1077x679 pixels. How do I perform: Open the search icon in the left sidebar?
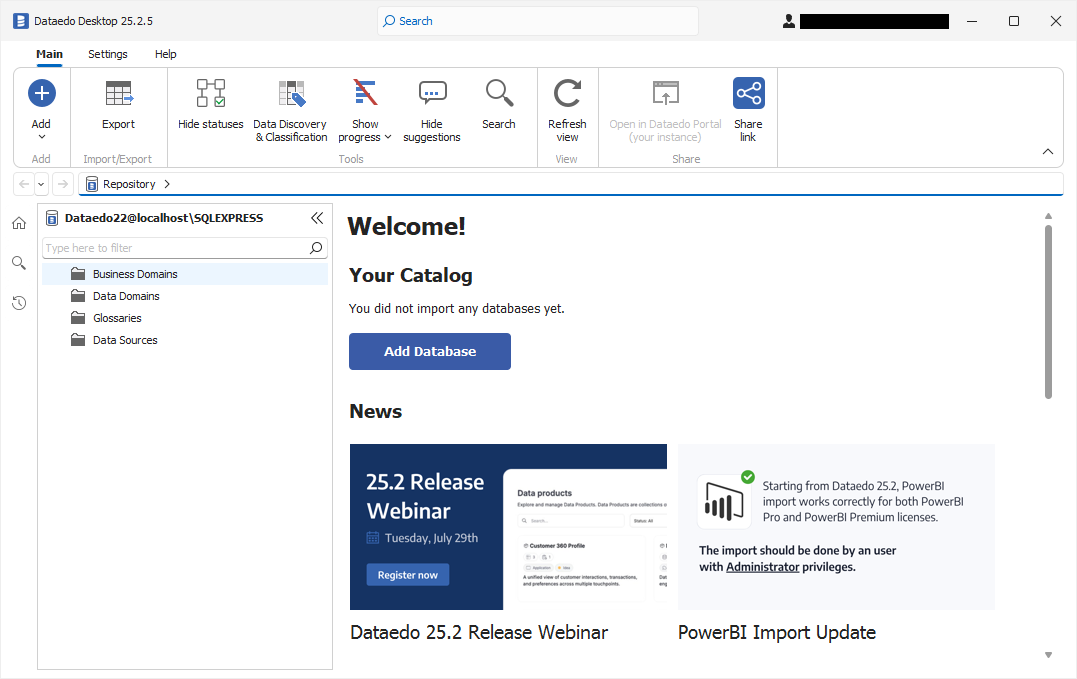pos(19,263)
